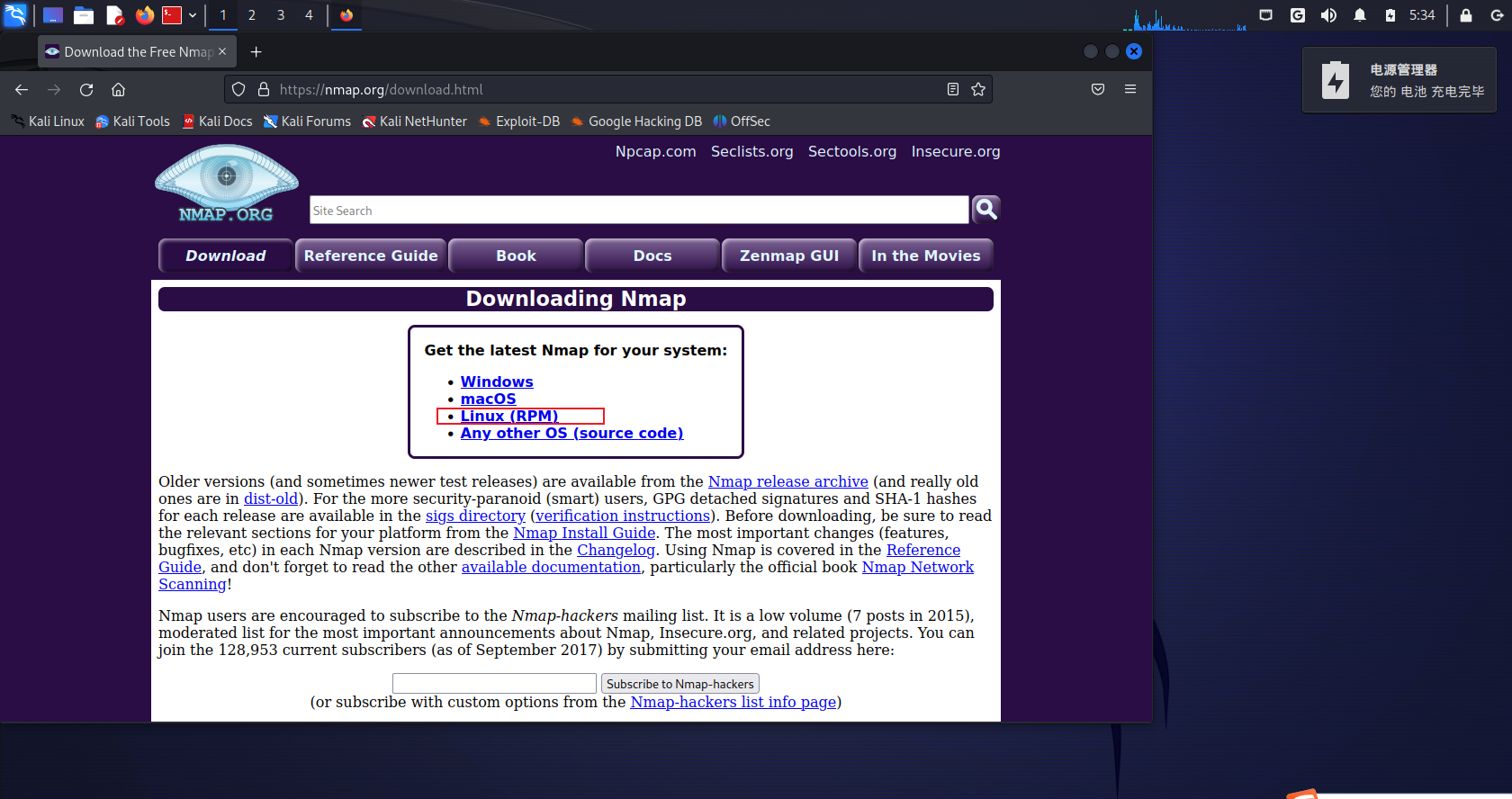Open the Kali applications menu
Image resolution: width=1512 pixels, height=799 pixels.
point(16,14)
